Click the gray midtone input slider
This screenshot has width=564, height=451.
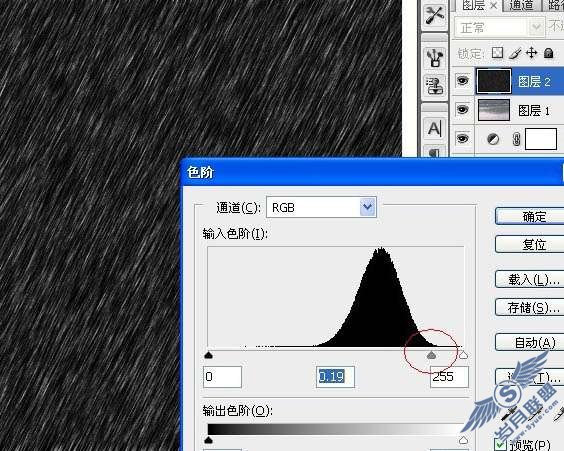tap(431, 355)
